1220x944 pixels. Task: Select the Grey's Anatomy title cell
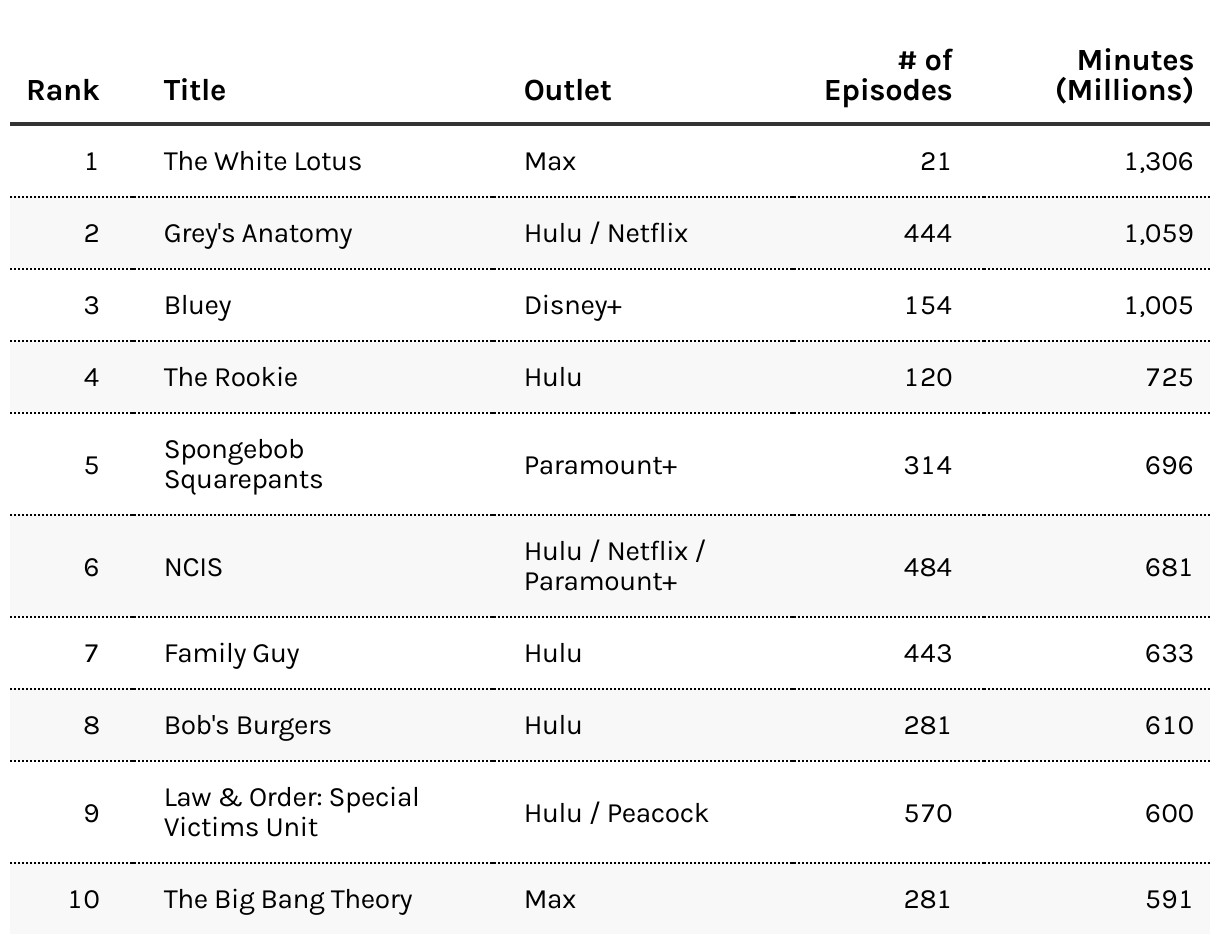pyautogui.click(x=258, y=234)
